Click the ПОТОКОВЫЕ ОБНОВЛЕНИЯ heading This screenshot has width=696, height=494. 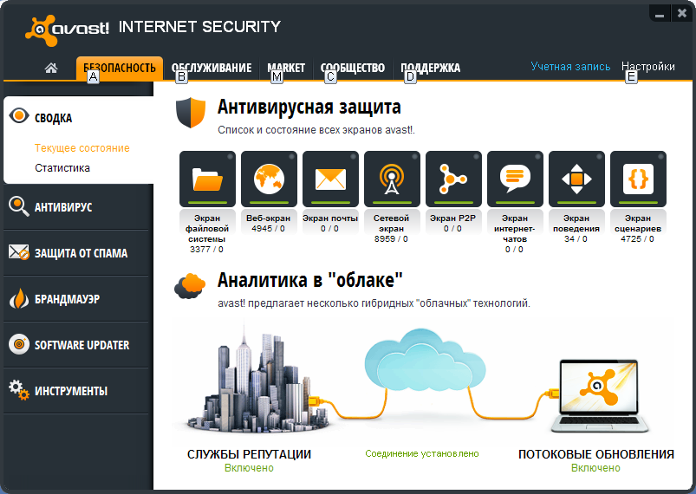(596, 454)
